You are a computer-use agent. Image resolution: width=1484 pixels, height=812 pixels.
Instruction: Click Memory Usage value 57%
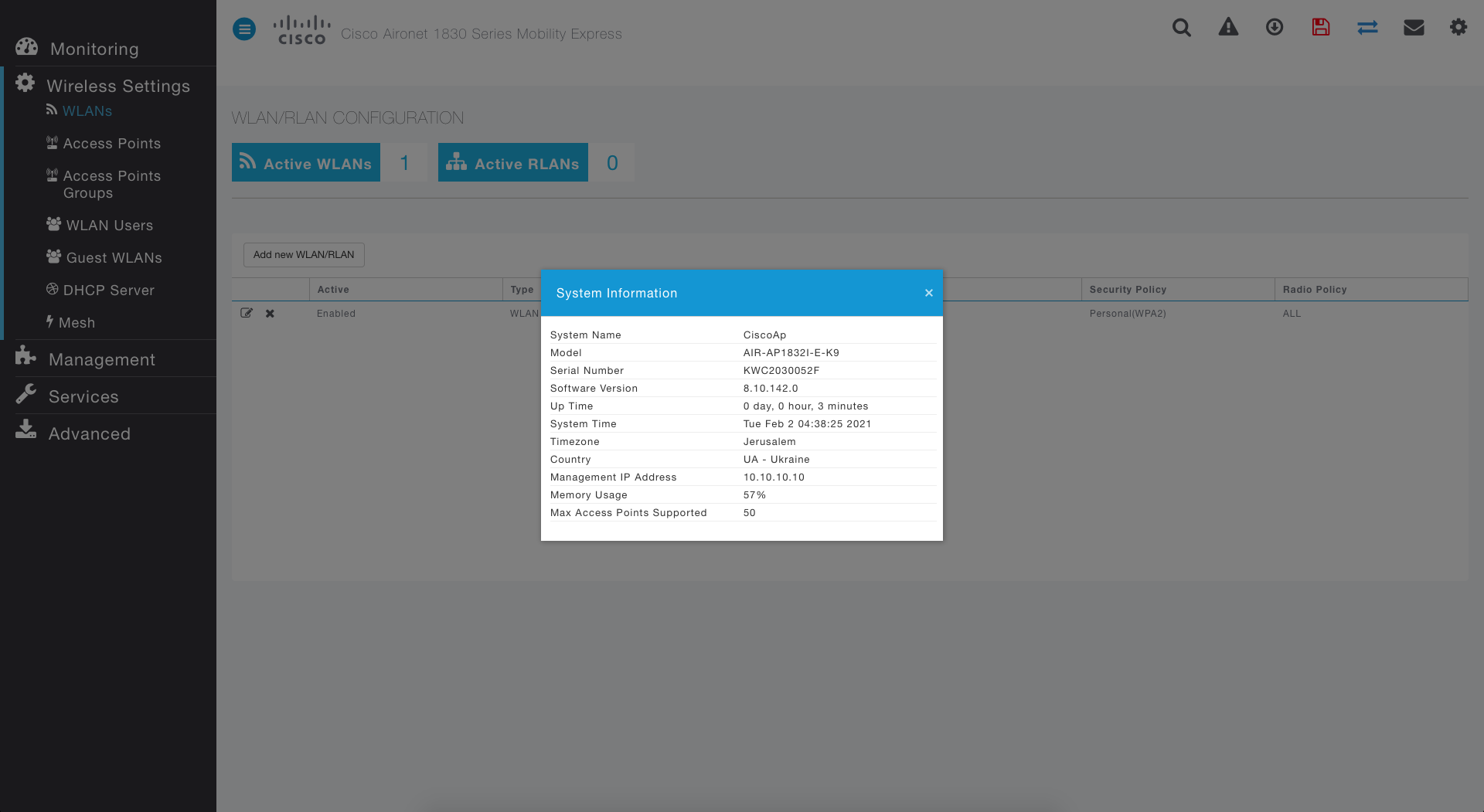coord(754,495)
